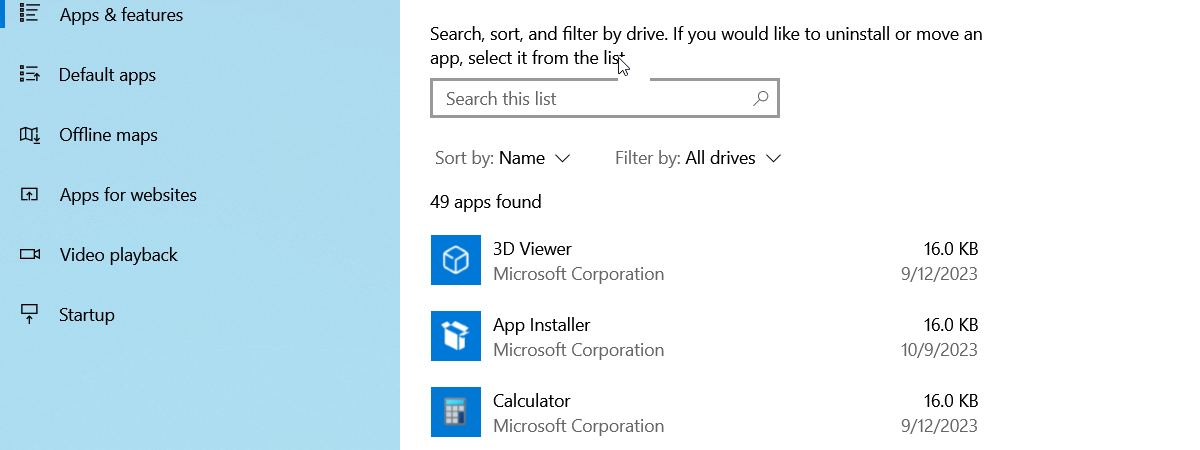1200x450 pixels.
Task: Click the Startup sidebar icon
Action: (x=30, y=315)
